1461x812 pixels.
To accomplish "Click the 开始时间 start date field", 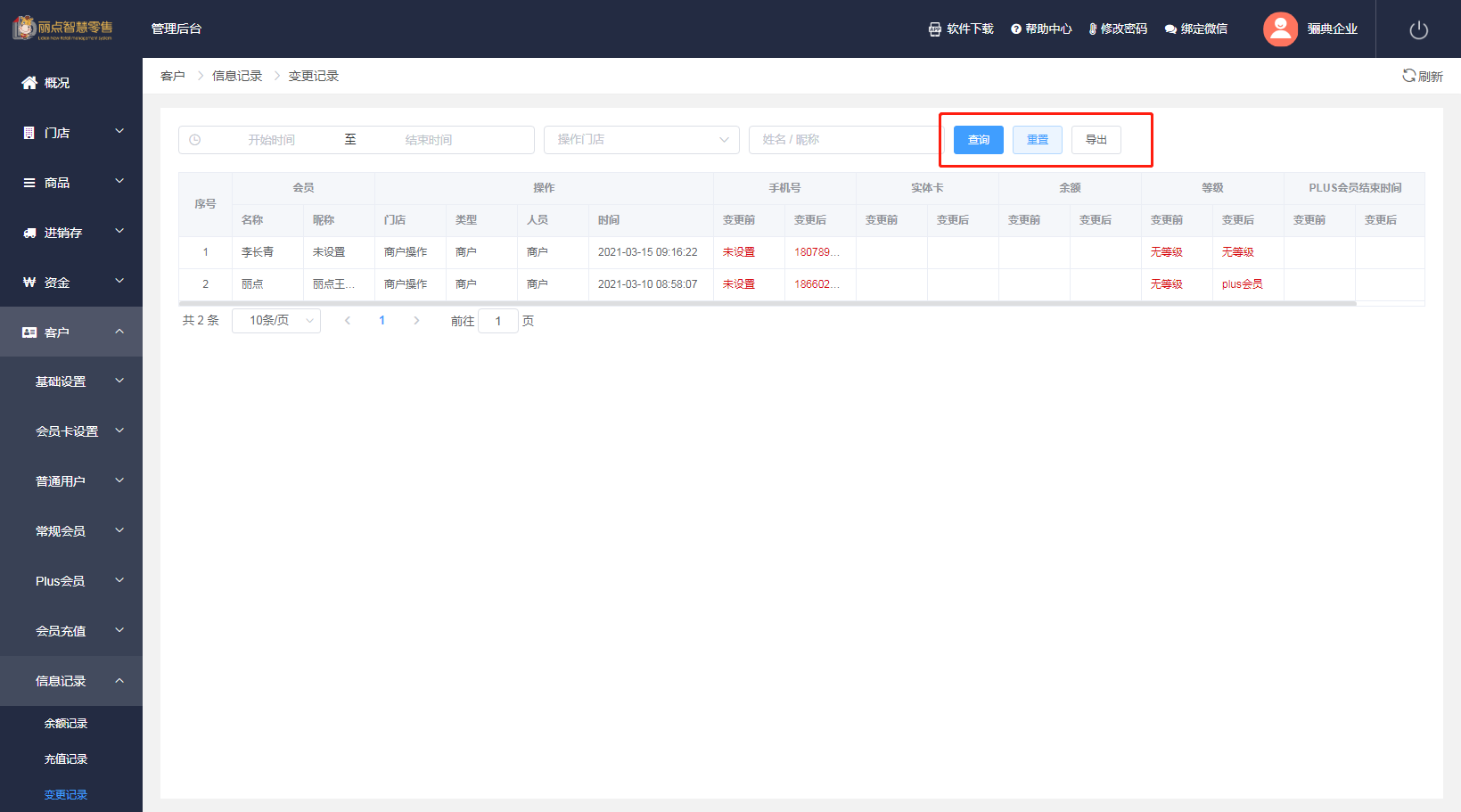I will pos(271,140).
